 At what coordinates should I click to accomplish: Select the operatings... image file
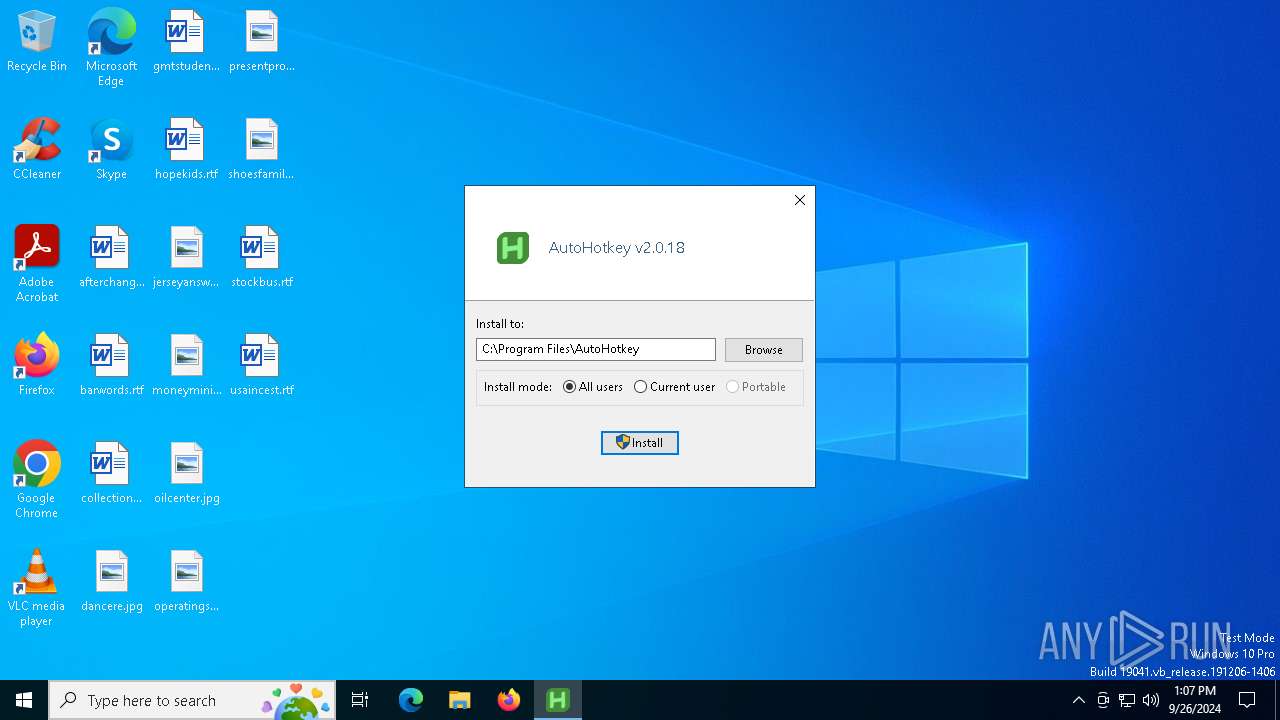(x=186, y=582)
